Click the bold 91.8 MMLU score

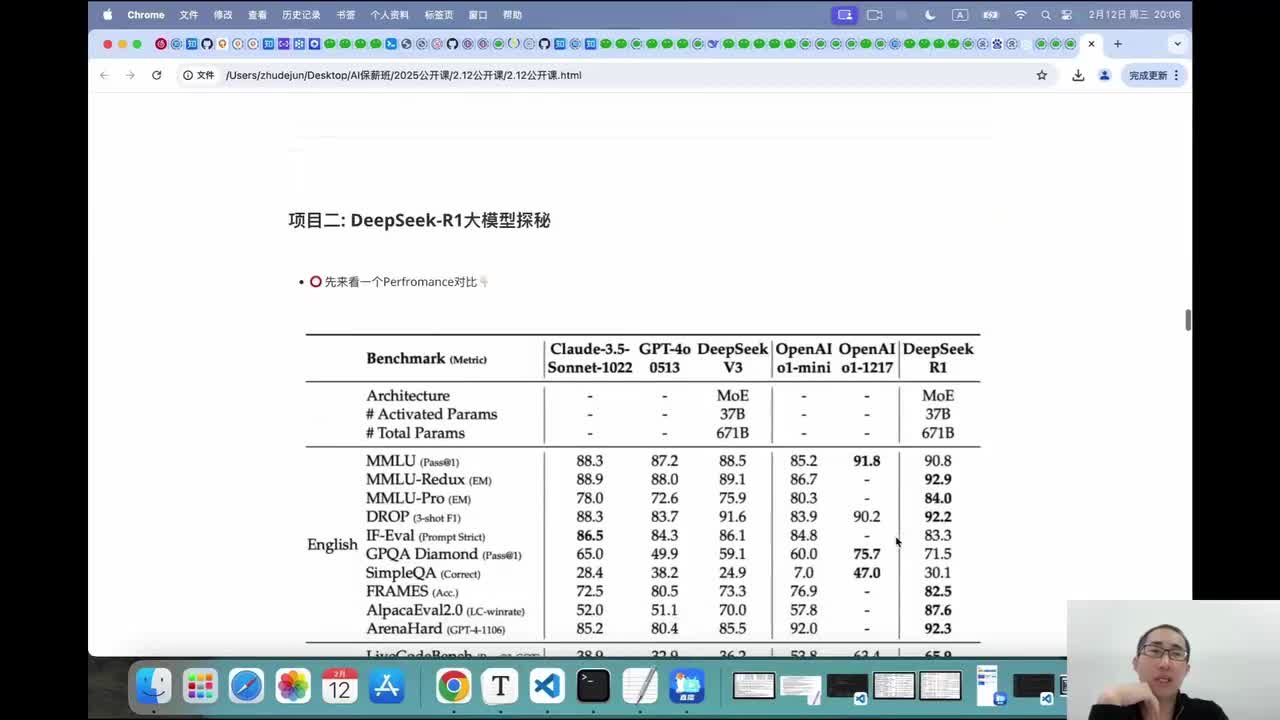click(x=866, y=461)
